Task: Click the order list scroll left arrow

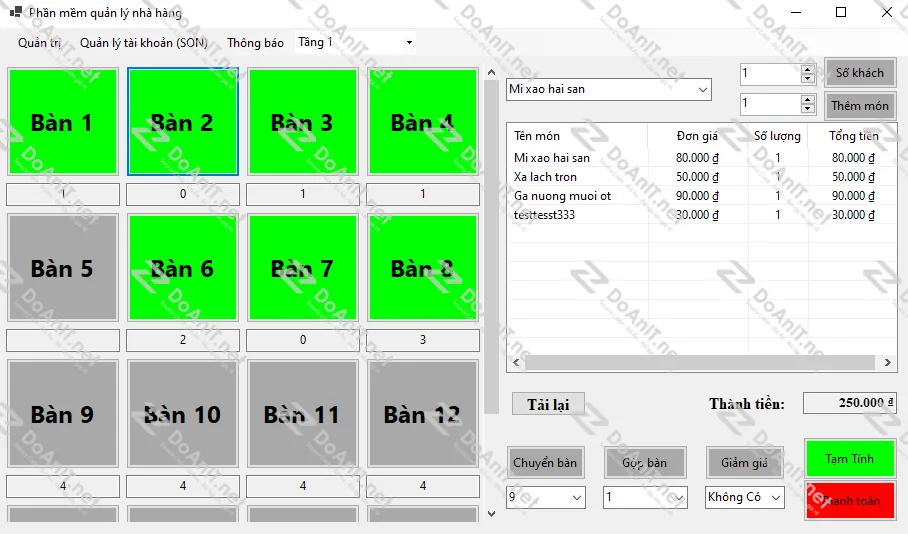Action: tap(515, 363)
